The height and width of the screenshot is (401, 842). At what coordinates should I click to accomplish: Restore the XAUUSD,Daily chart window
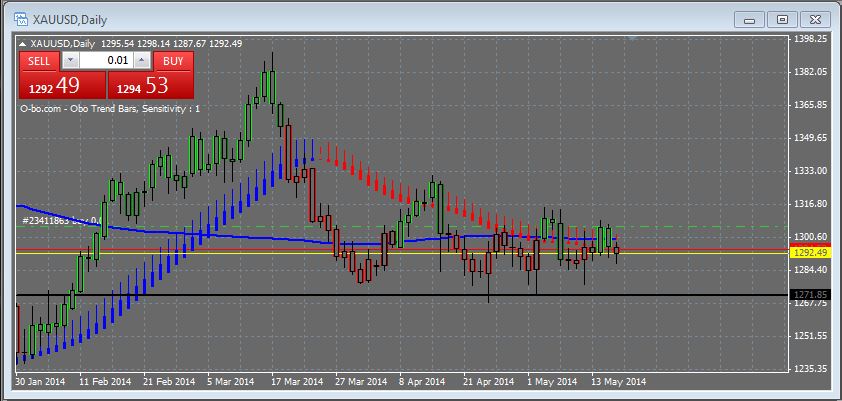782,18
